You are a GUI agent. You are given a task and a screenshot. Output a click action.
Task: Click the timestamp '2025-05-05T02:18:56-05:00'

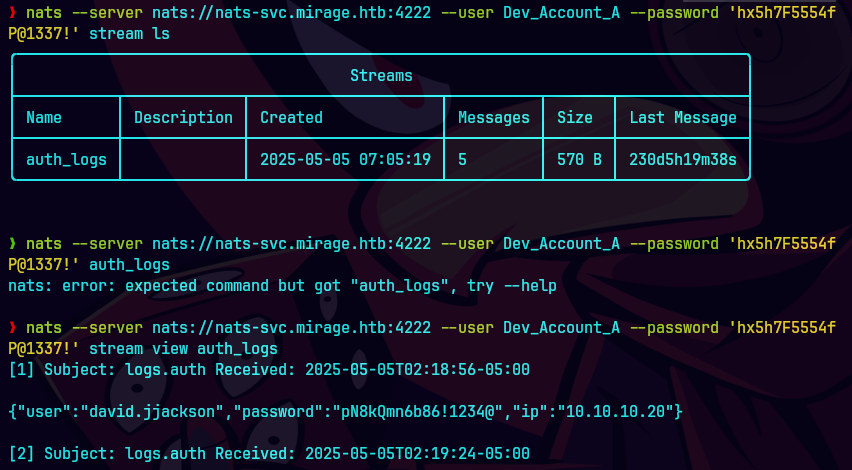pos(417,369)
